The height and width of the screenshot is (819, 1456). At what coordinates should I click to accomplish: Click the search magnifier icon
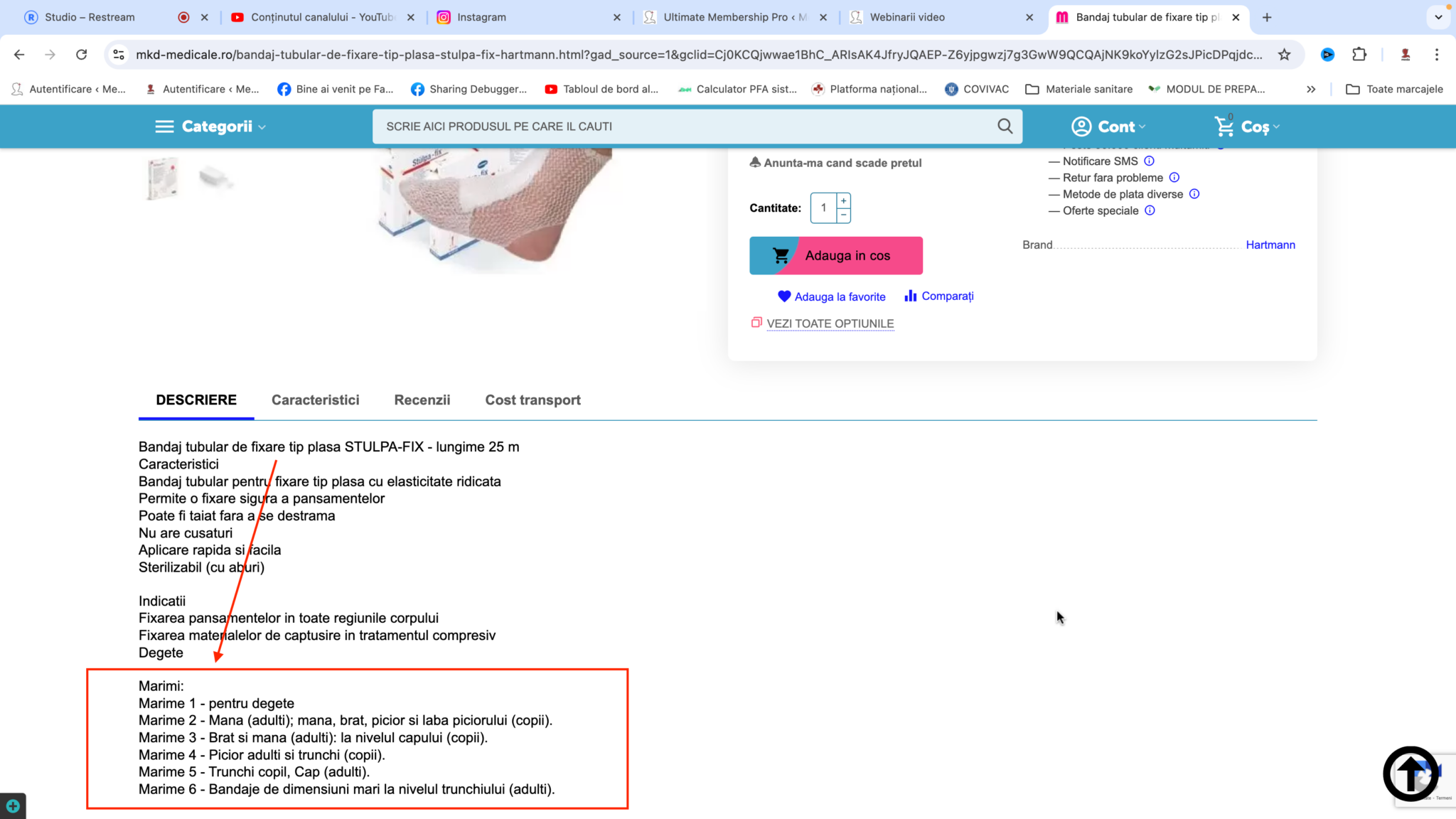tap(1005, 126)
